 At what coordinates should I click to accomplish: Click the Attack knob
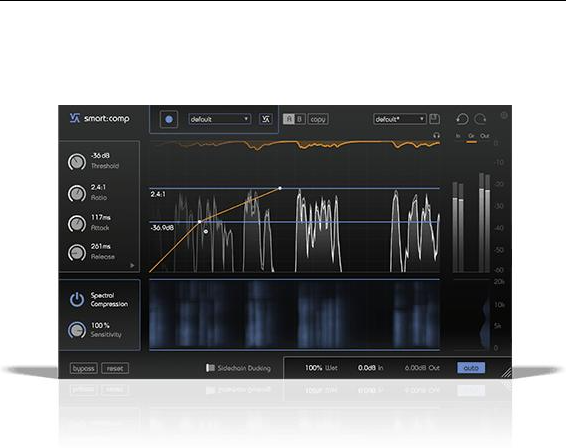(77, 223)
